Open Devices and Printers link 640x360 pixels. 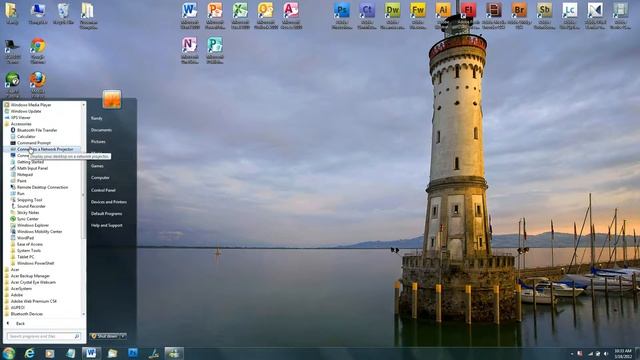pyautogui.click(x=109, y=202)
